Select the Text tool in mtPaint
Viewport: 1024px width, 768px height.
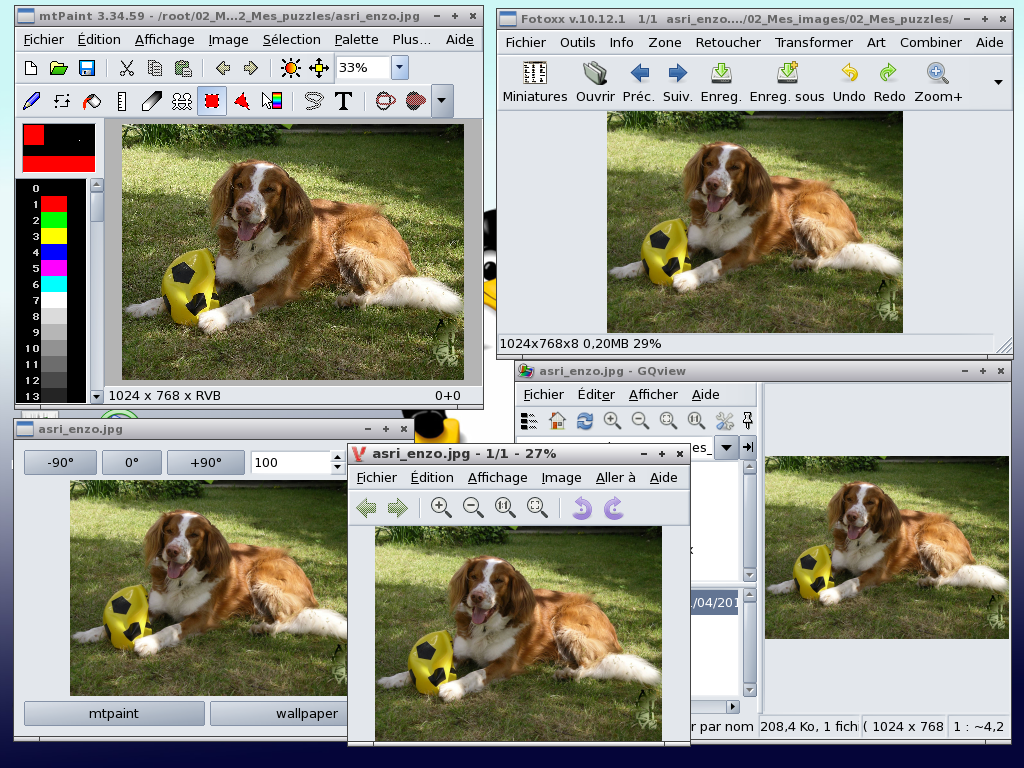(x=344, y=101)
